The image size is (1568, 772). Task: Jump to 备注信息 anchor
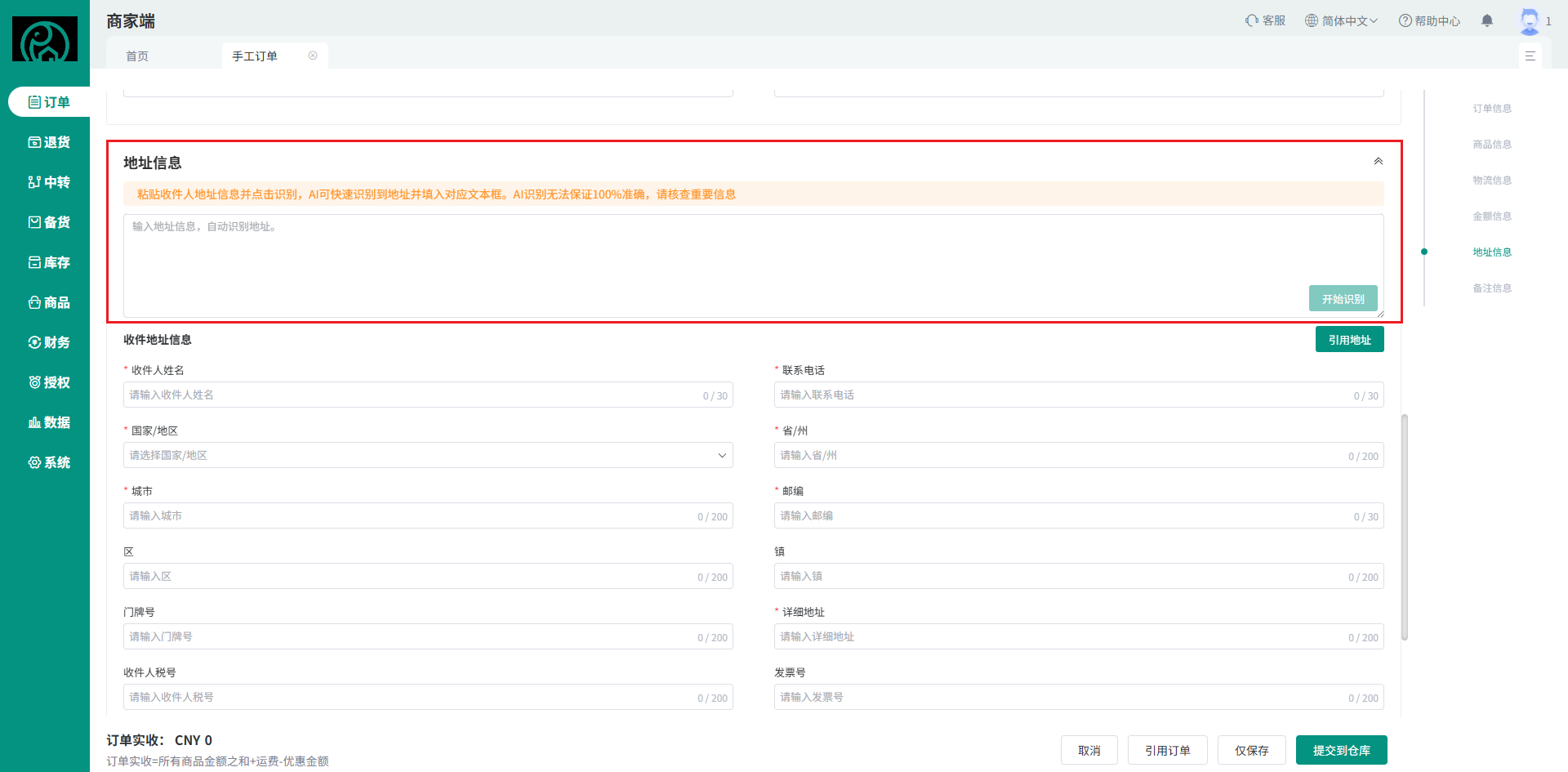tap(1492, 288)
